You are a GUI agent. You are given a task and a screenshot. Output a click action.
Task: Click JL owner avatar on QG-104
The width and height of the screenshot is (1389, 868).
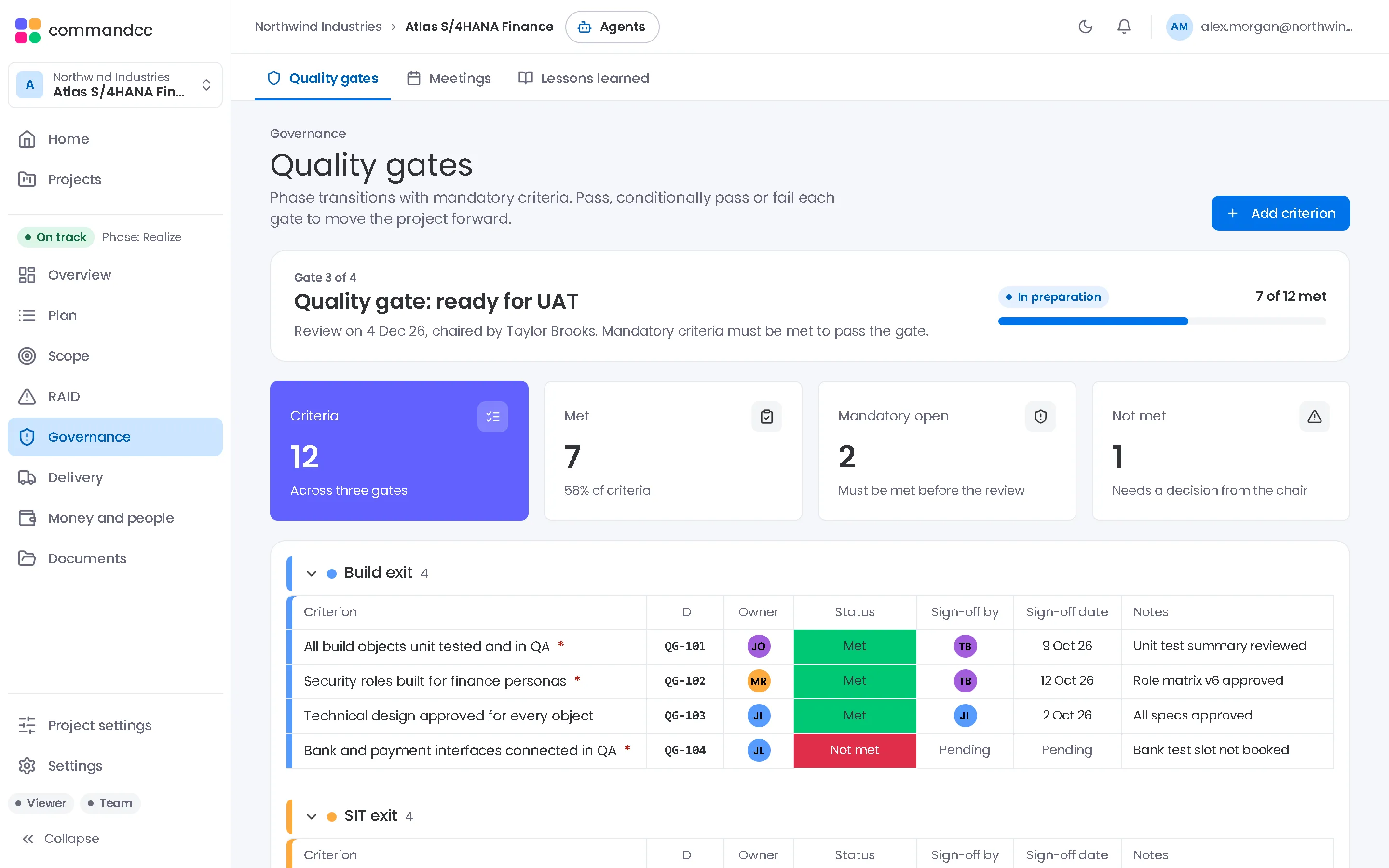tap(759, 750)
